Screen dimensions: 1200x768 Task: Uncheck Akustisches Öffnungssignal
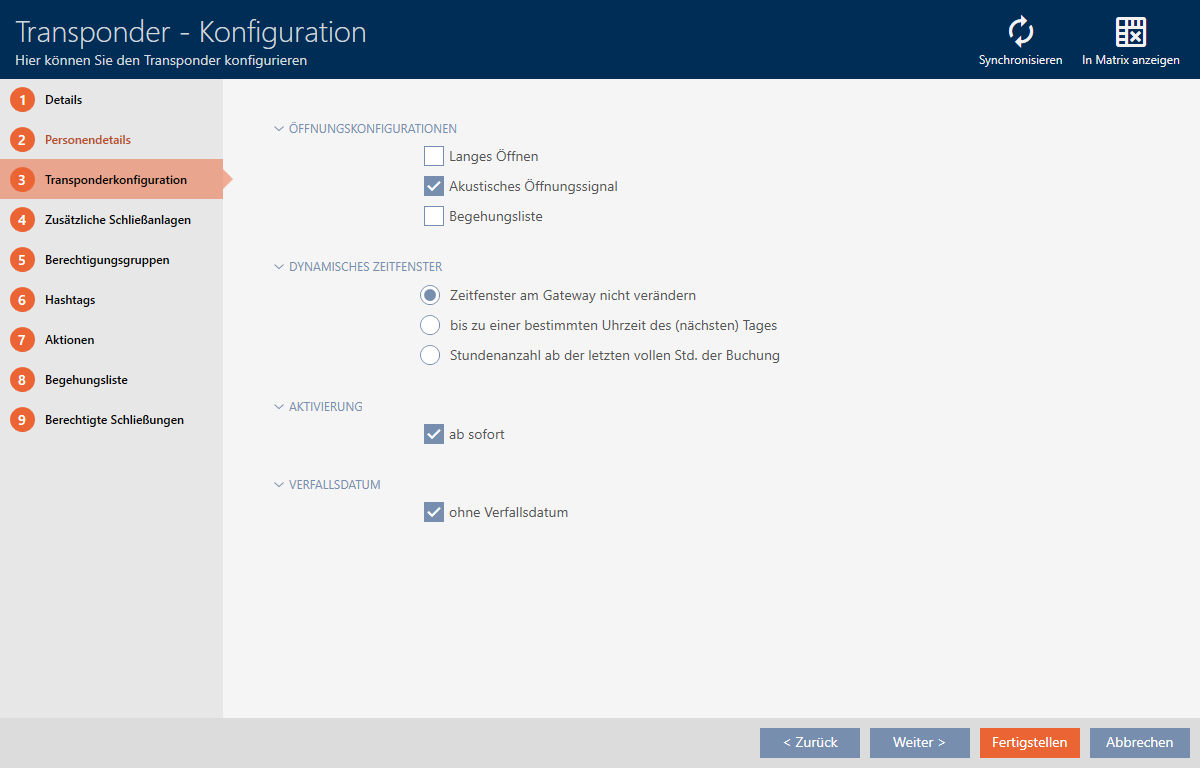tap(434, 186)
